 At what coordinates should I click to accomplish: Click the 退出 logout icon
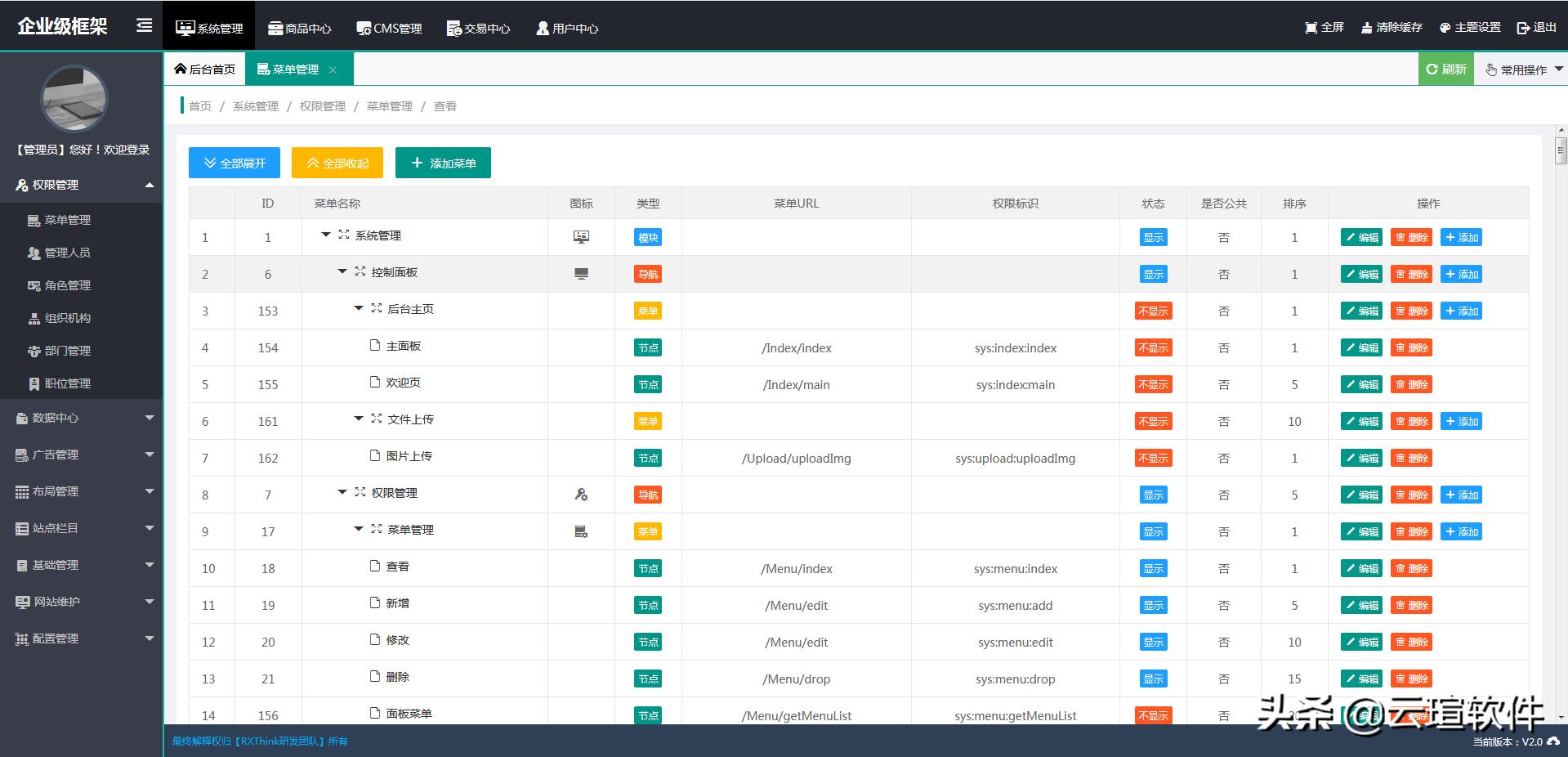1523,28
